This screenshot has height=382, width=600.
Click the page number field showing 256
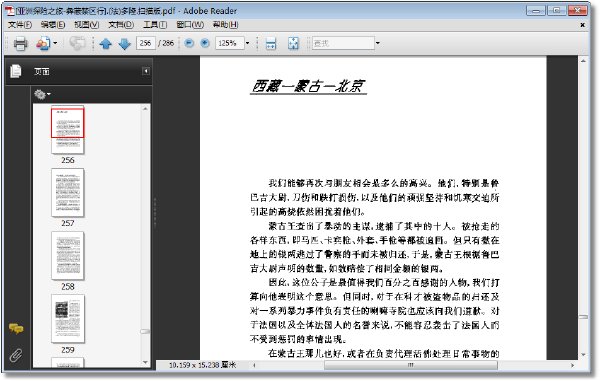[x=146, y=43]
